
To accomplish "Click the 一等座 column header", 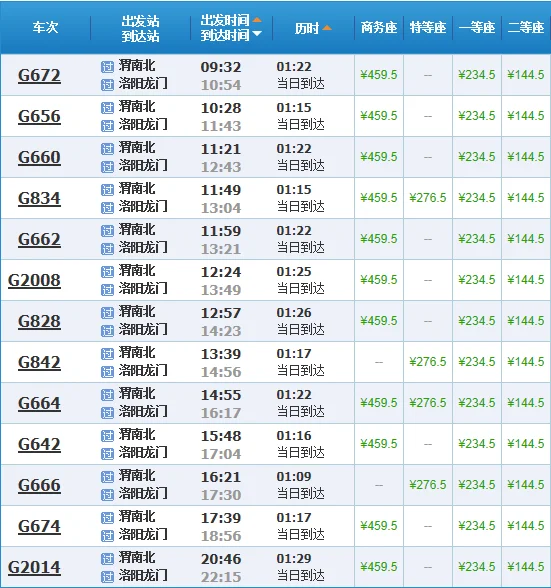I will (477, 27).
